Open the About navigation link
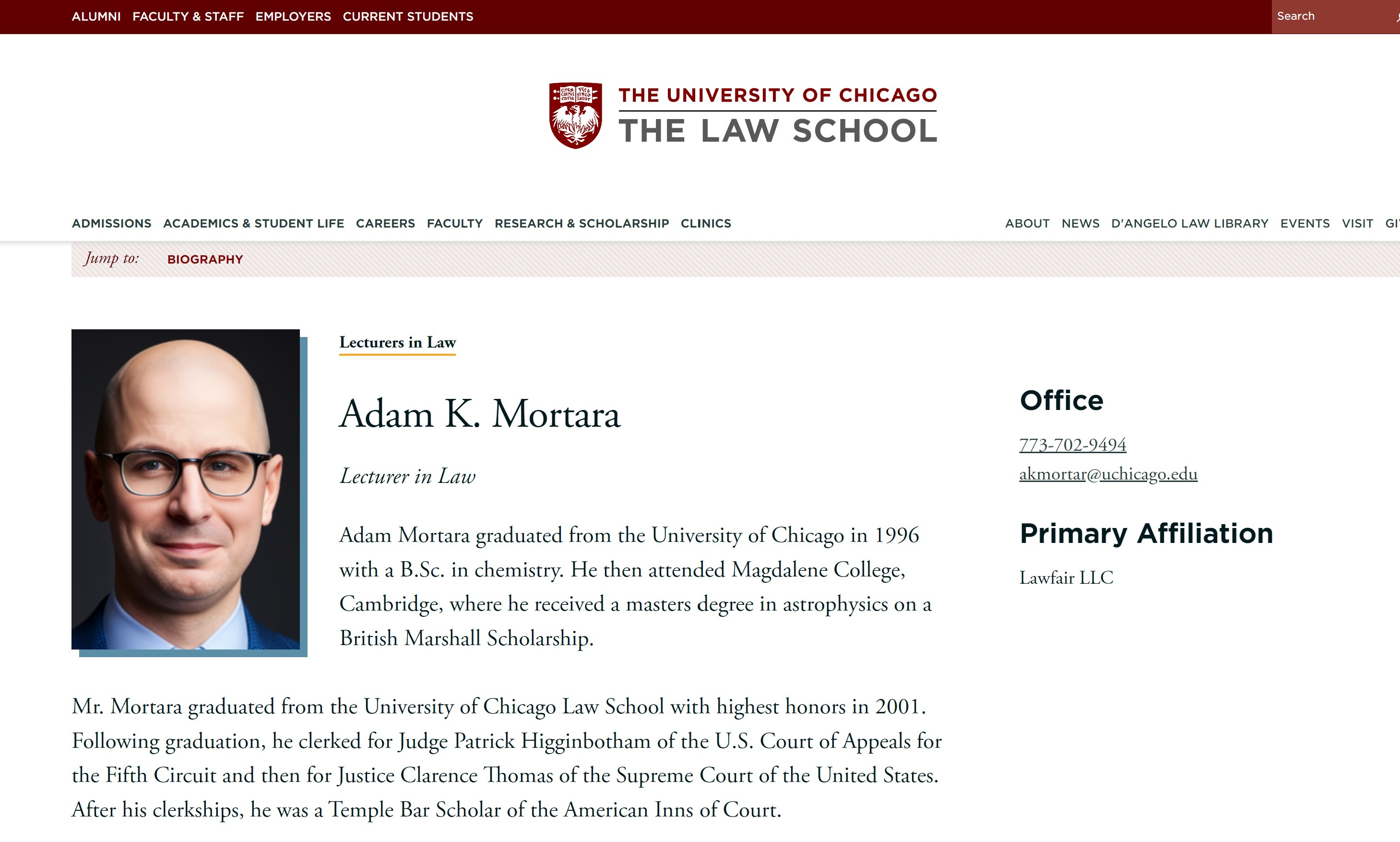Viewport: 1400px width, 842px height. point(1027,224)
